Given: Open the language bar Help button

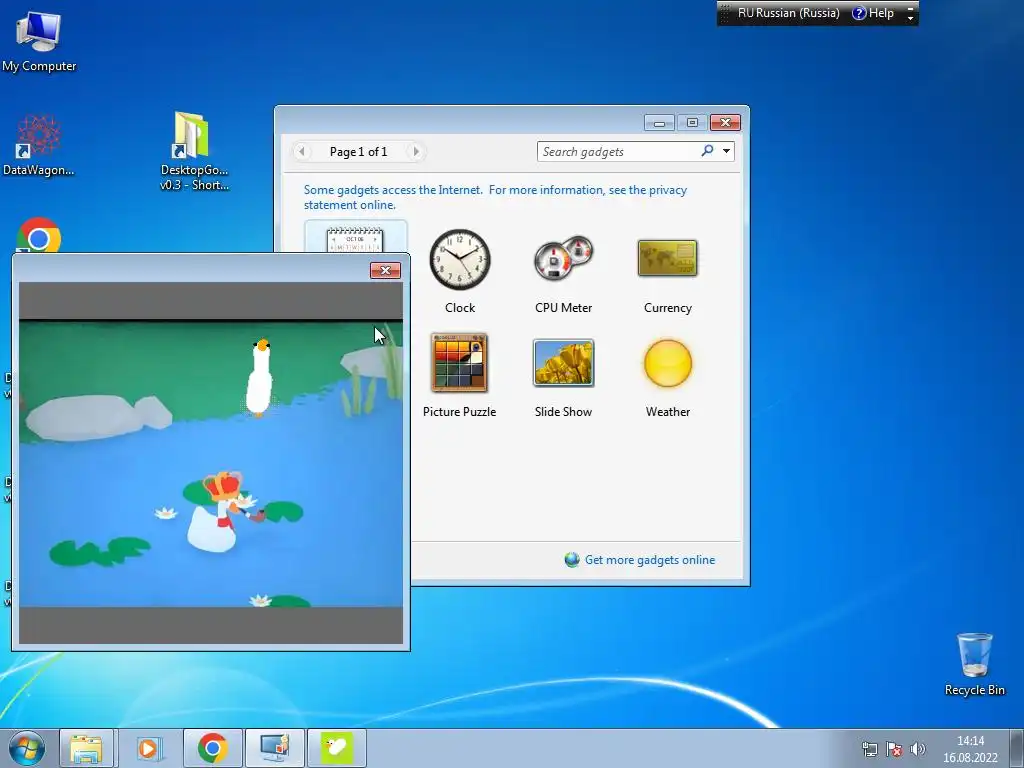Looking at the screenshot, I should point(873,13).
